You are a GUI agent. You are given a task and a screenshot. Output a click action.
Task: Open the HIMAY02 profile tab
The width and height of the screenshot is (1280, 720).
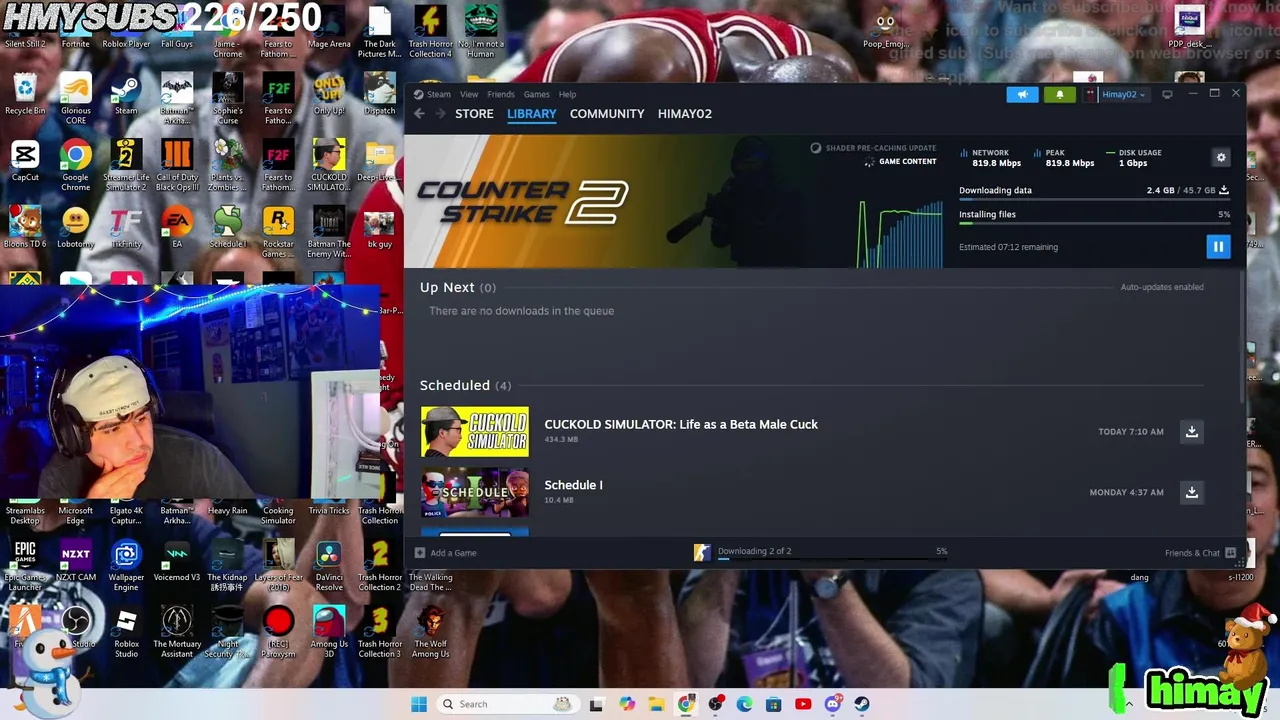(x=685, y=114)
